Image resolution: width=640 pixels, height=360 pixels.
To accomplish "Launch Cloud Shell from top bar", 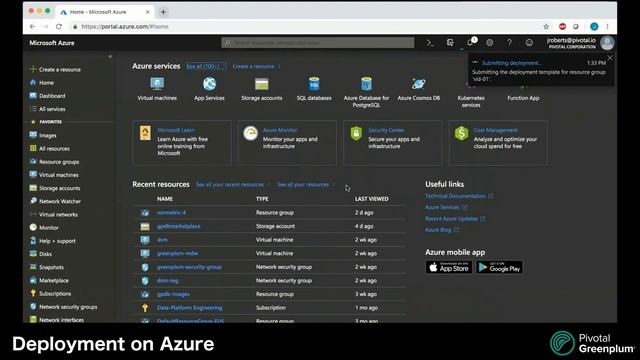I will click(430, 42).
